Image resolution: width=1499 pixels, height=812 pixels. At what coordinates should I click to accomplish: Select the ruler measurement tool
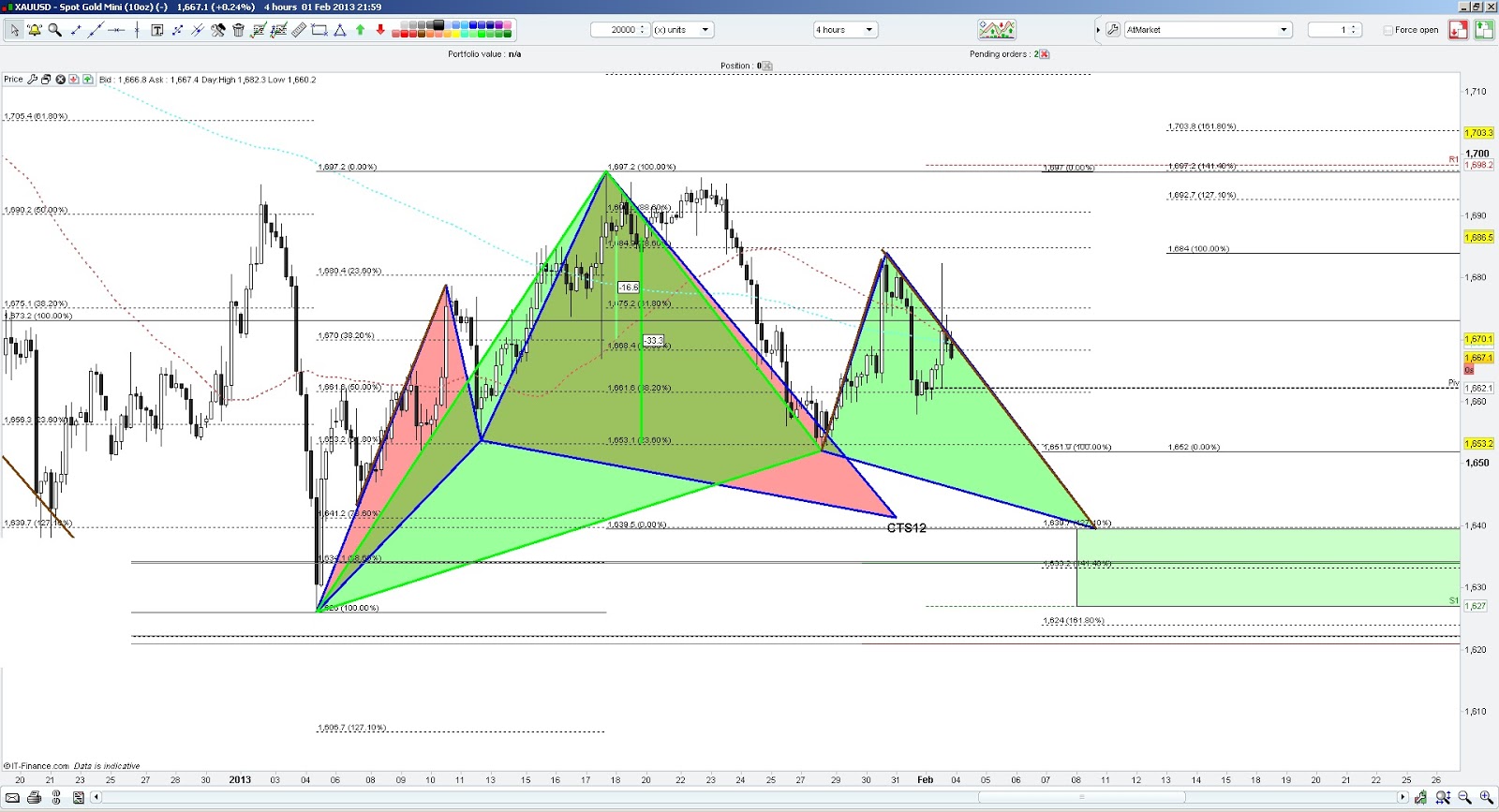coord(299,30)
